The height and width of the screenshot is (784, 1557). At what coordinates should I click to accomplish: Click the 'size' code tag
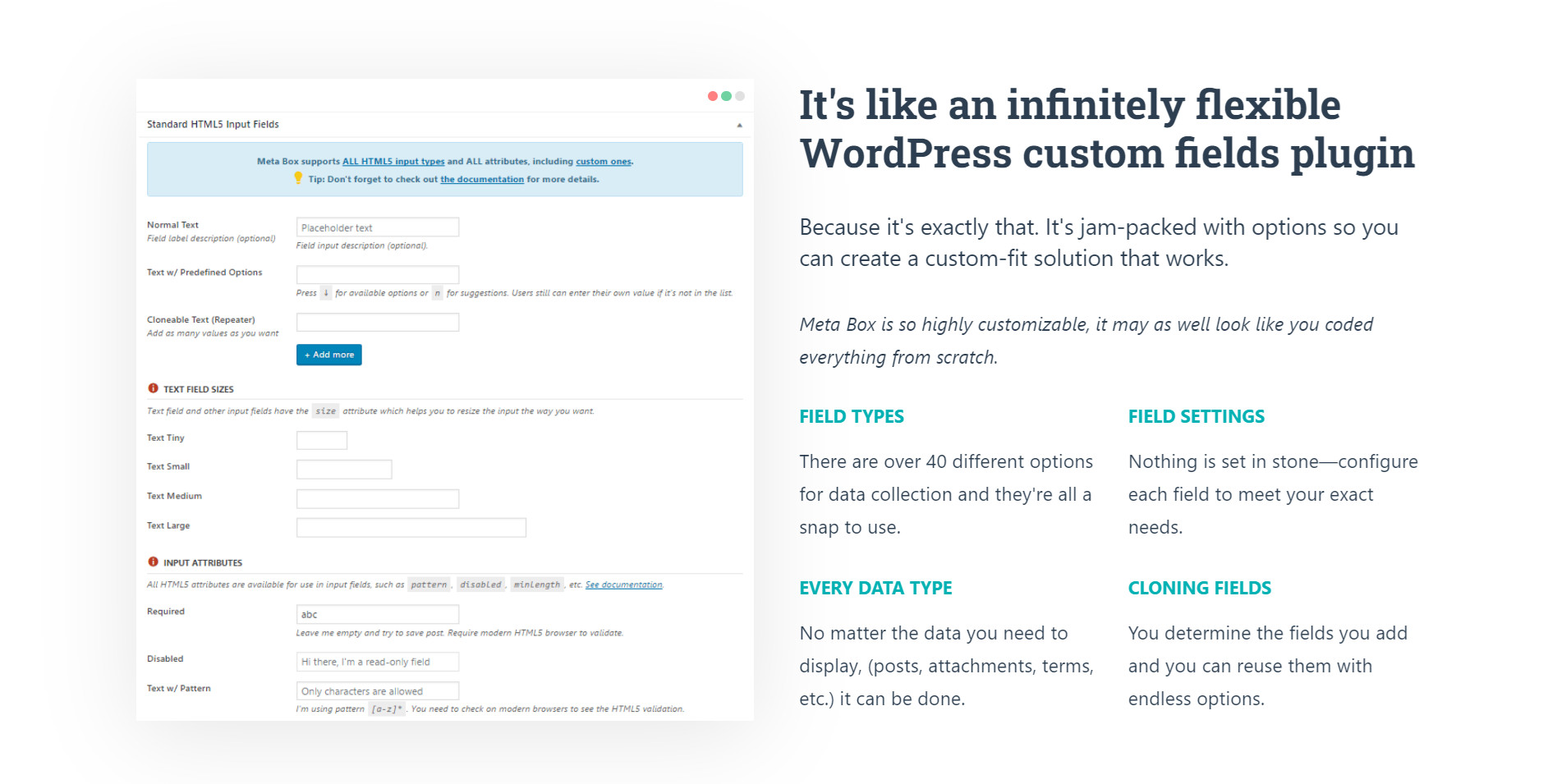(x=326, y=411)
